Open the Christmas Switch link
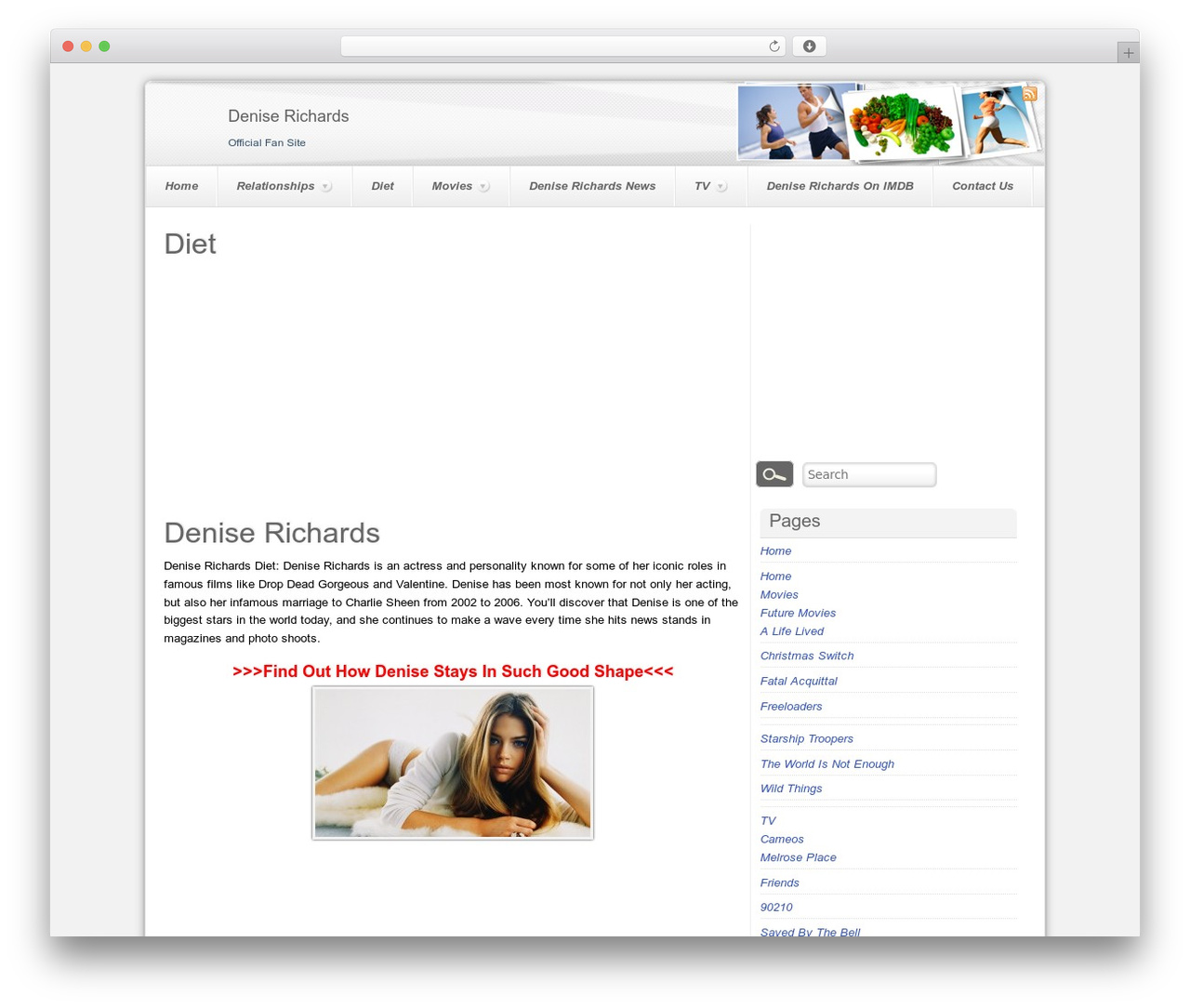1190x1008 pixels. pyautogui.click(x=807, y=656)
